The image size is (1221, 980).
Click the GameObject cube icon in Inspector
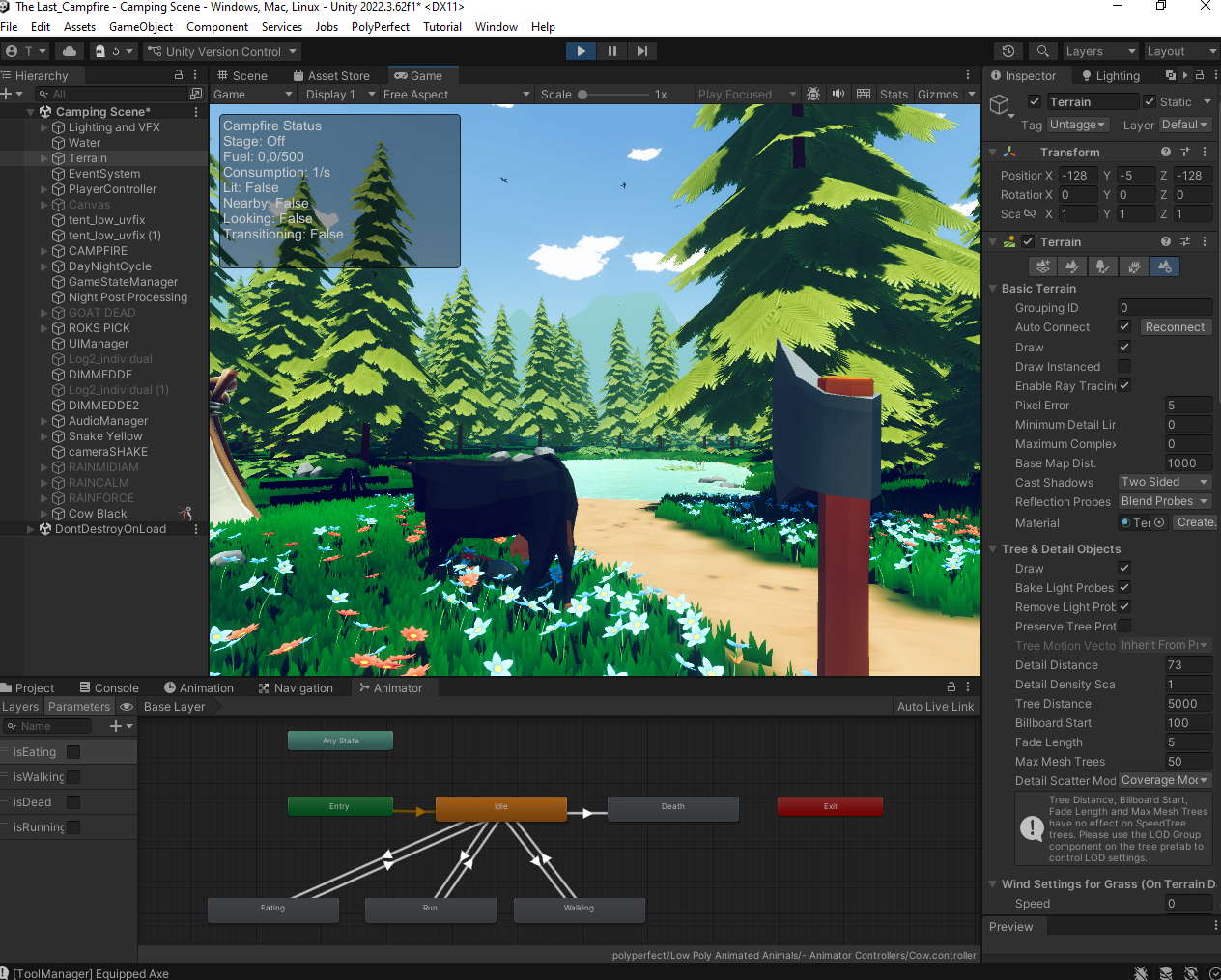[1000, 104]
